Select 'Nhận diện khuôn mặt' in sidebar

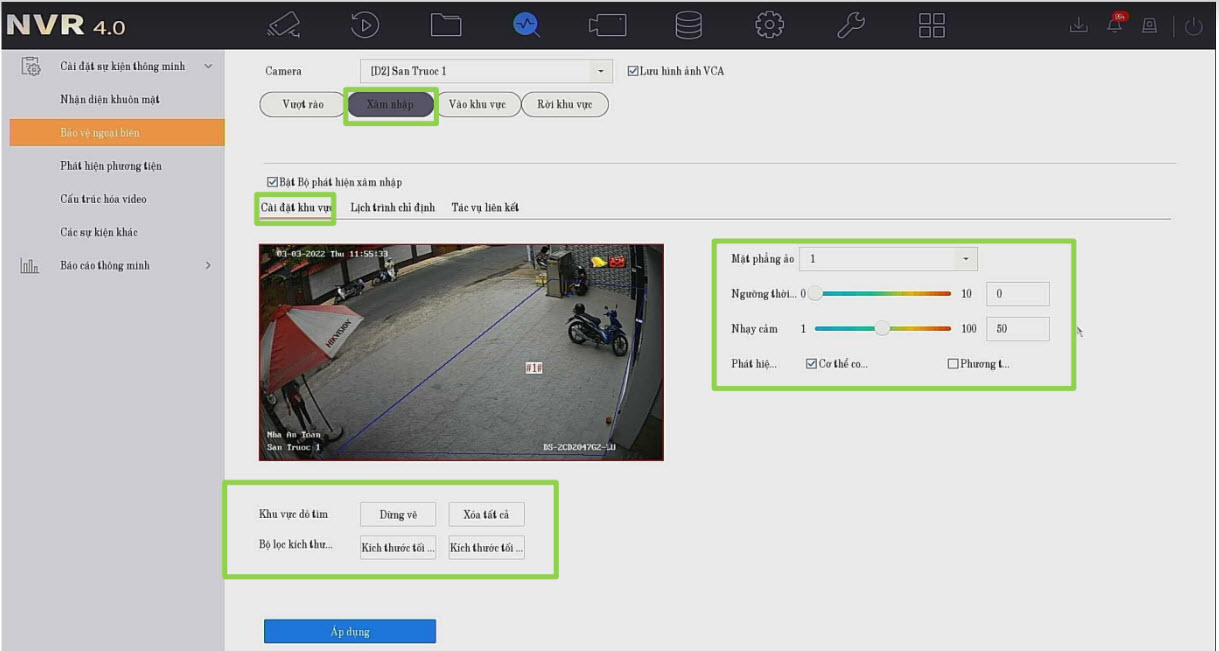coord(110,100)
